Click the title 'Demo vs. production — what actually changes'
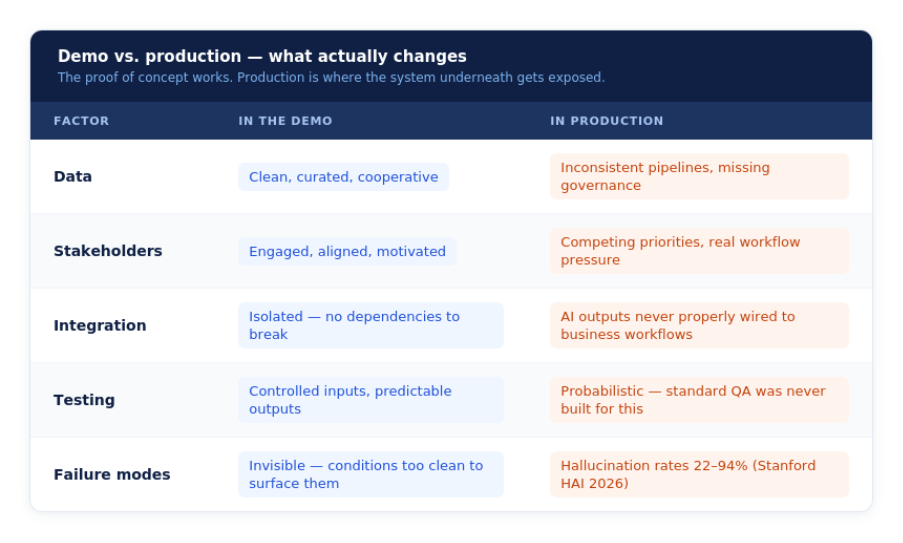The height and width of the screenshot is (543, 903). (x=262, y=56)
